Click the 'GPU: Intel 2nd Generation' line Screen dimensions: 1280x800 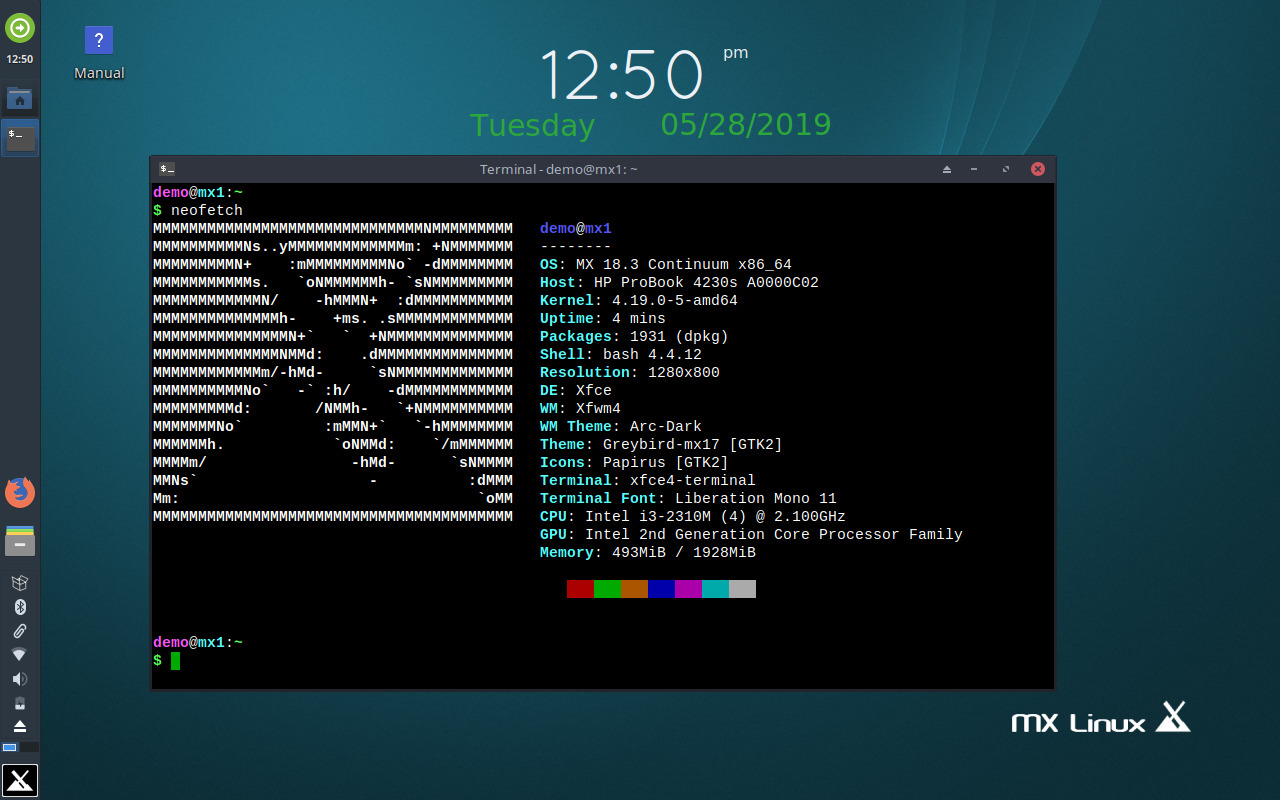pyautogui.click(x=751, y=535)
